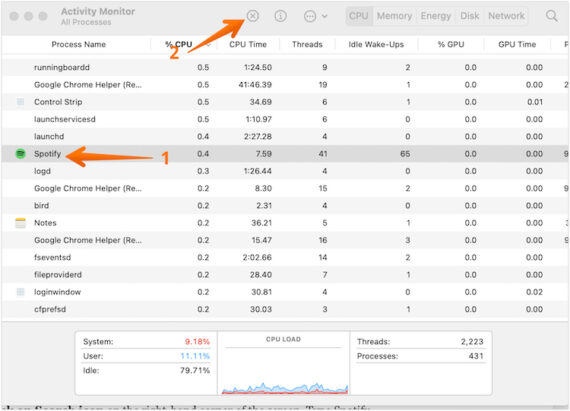
Task: Click the stop process (X) toolbar icon
Action: pos(253,16)
